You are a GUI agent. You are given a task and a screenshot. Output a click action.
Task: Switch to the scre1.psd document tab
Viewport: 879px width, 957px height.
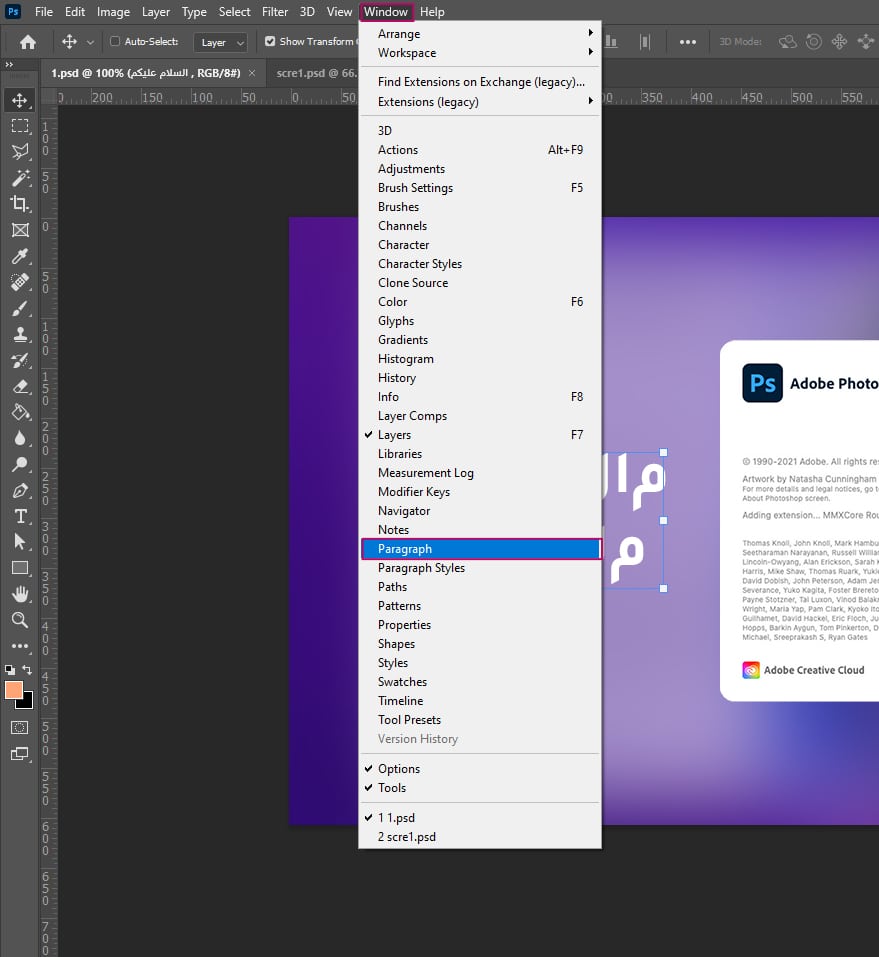[316, 73]
